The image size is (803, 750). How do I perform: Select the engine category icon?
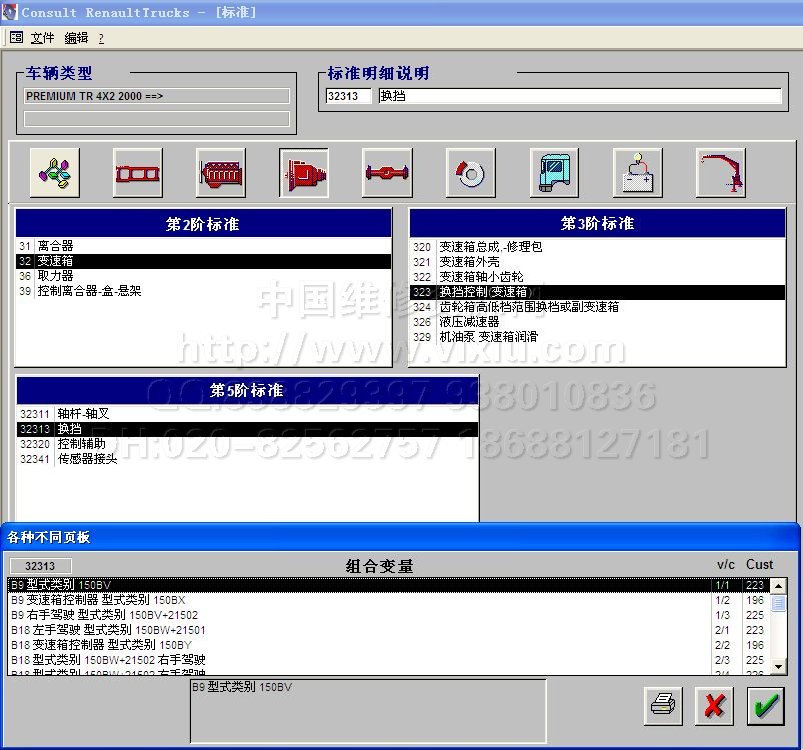coord(221,173)
